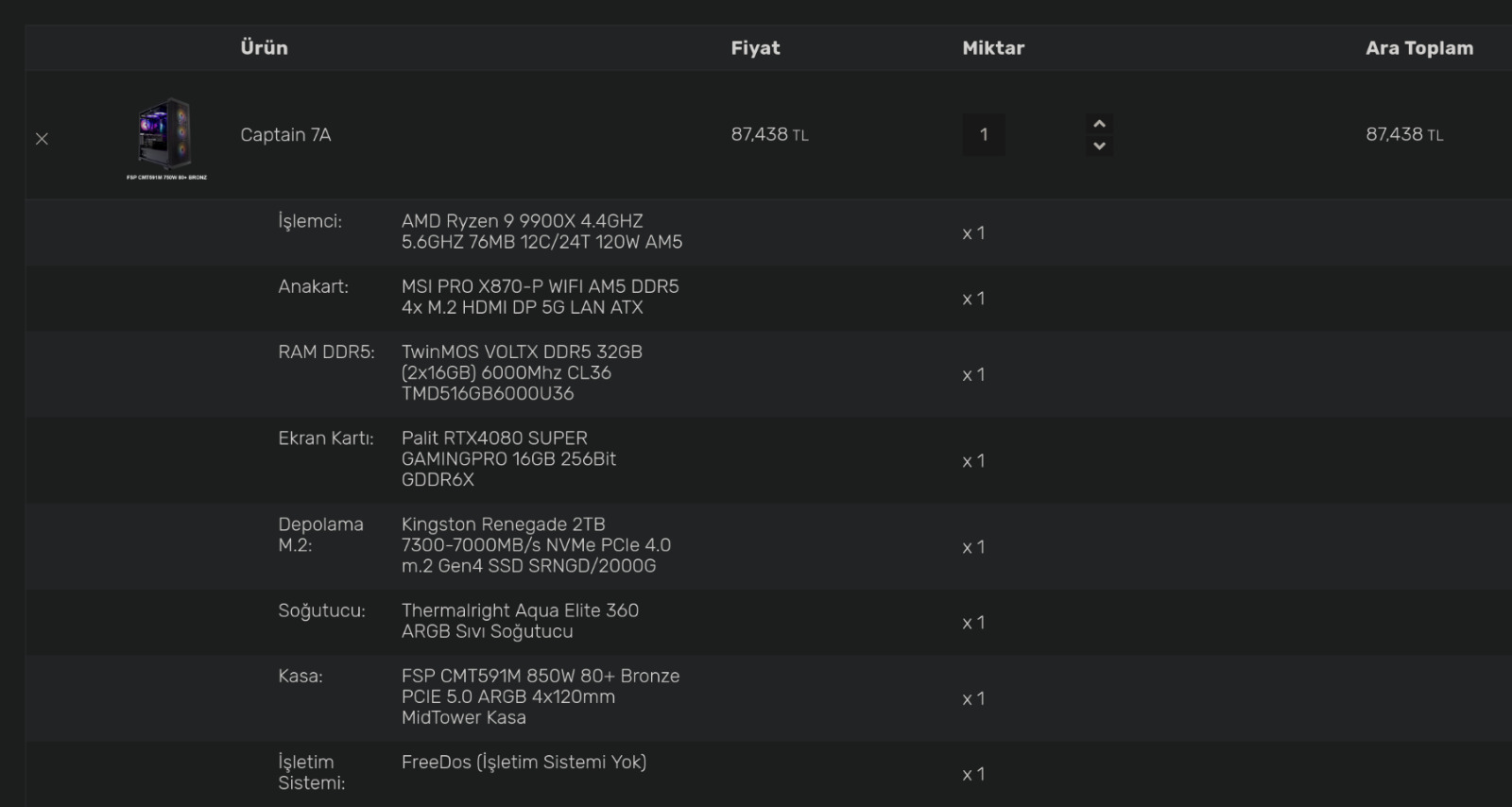Decrease quantity with the down arrow
The width and height of the screenshot is (1512, 807).
point(1099,146)
